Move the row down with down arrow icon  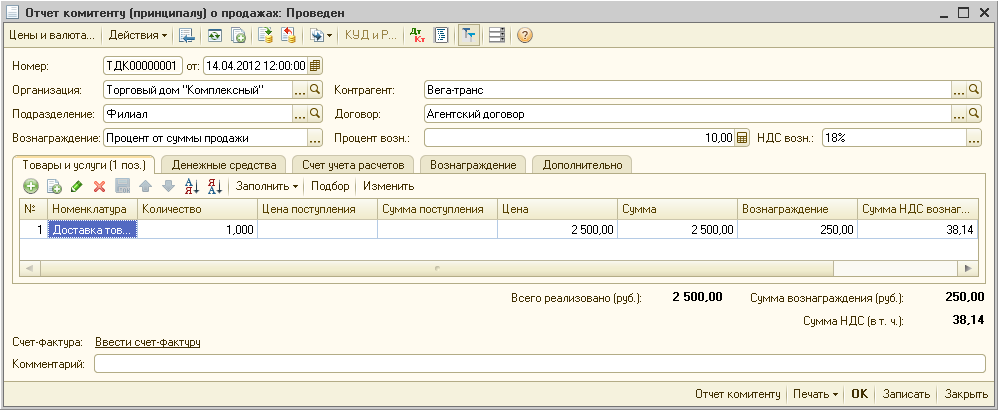(x=168, y=187)
